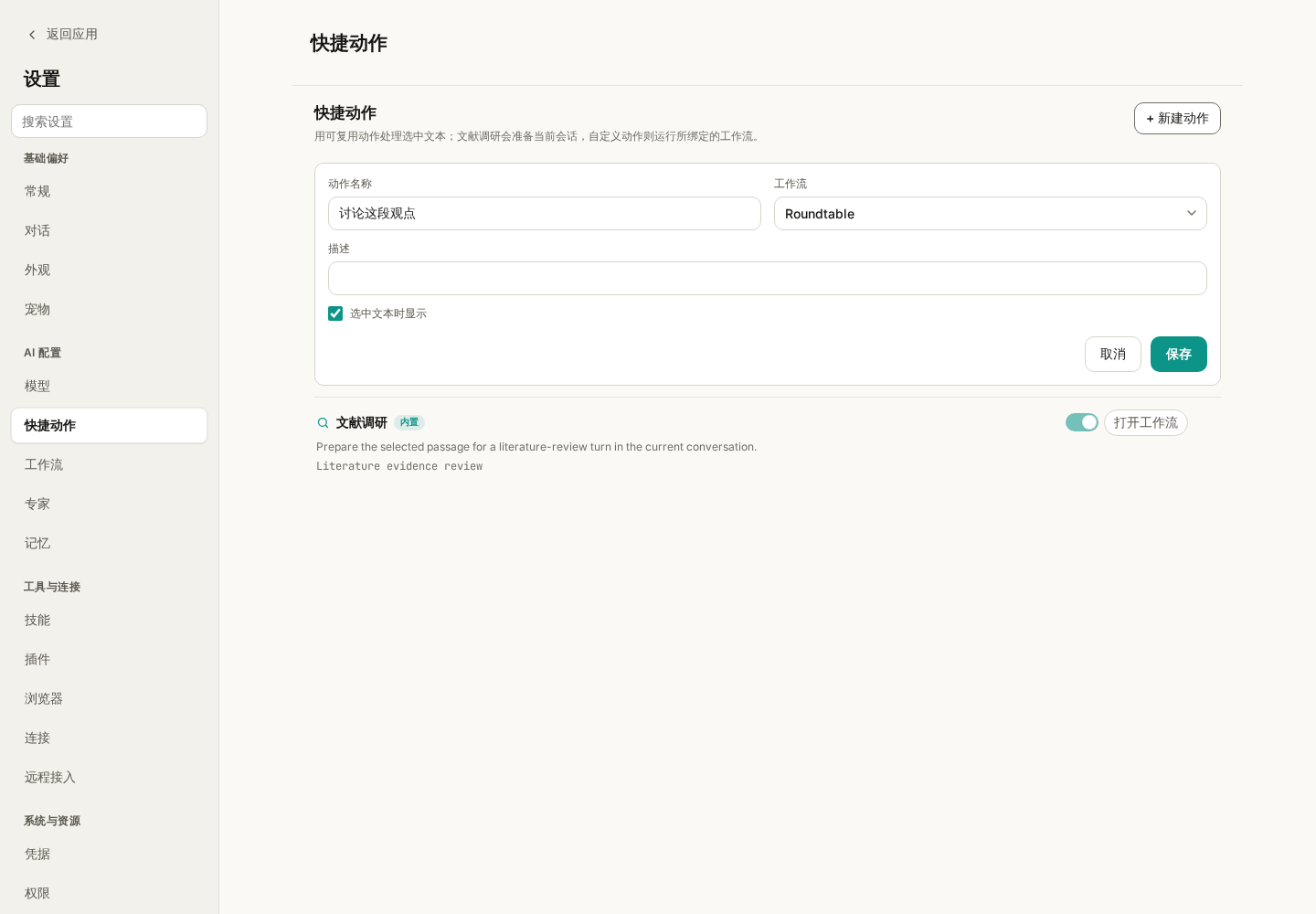Select 插件 in the sidebar
The image size is (1316, 914).
110,660
